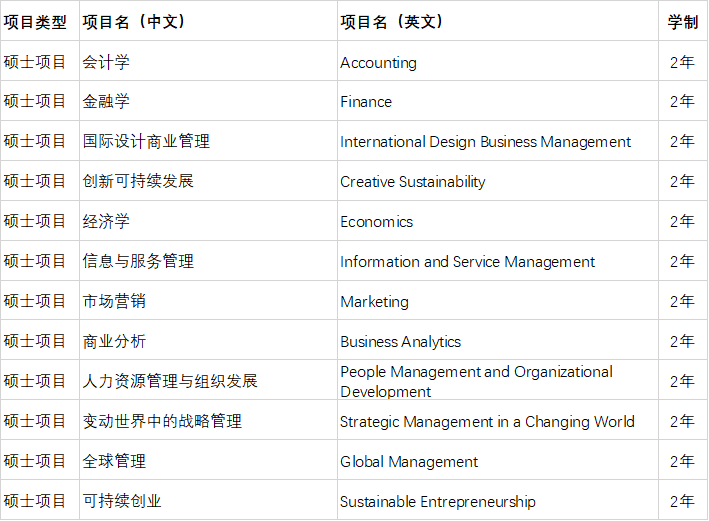Select the Finance cell
709x521 pixels.
coord(366,102)
